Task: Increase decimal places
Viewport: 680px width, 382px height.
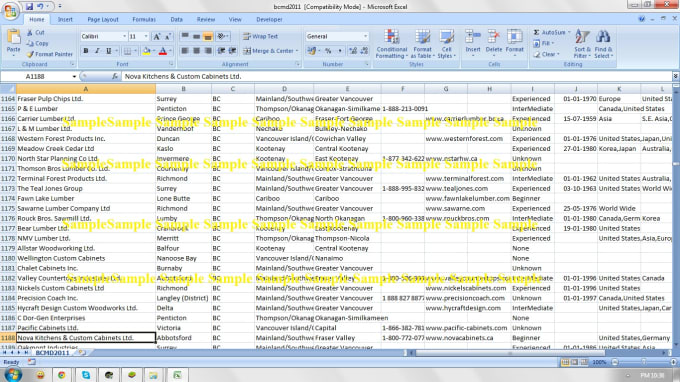Action: (353, 51)
